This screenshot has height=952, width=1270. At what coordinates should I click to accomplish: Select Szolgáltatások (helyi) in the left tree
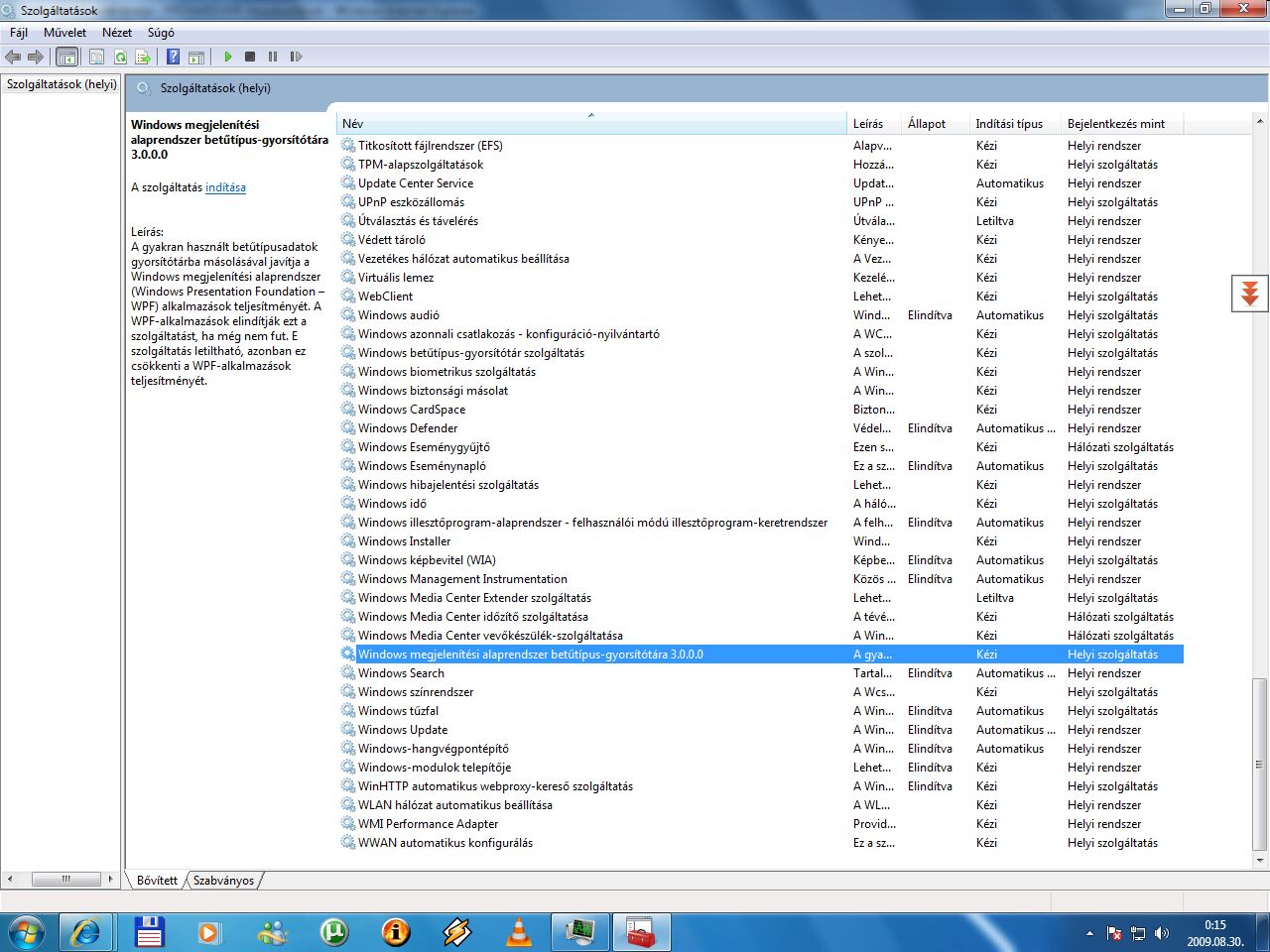click(x=62, y=84)
